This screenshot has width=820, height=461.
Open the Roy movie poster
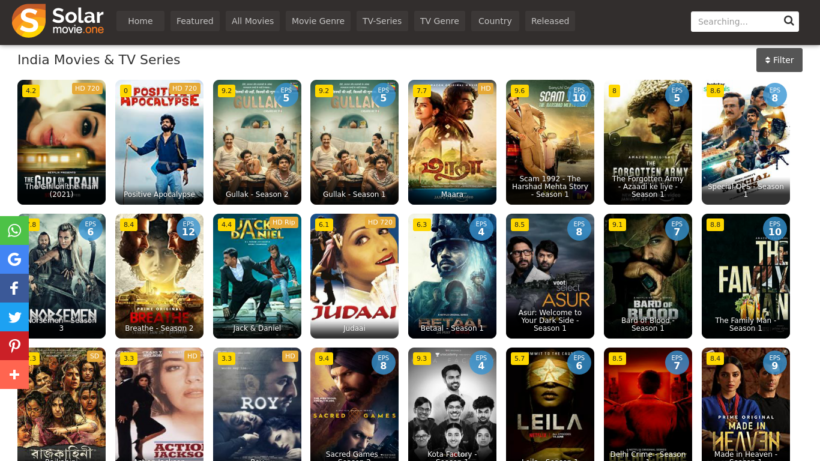(x=257, y=404)
